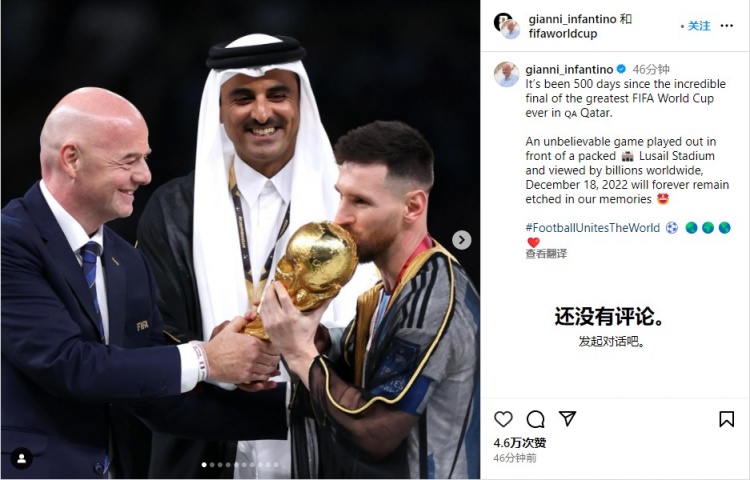Image resolution: width=750 pixels, height=480 pixels.
Task: Click the caption username gianni_infantino
Action: 569,70
